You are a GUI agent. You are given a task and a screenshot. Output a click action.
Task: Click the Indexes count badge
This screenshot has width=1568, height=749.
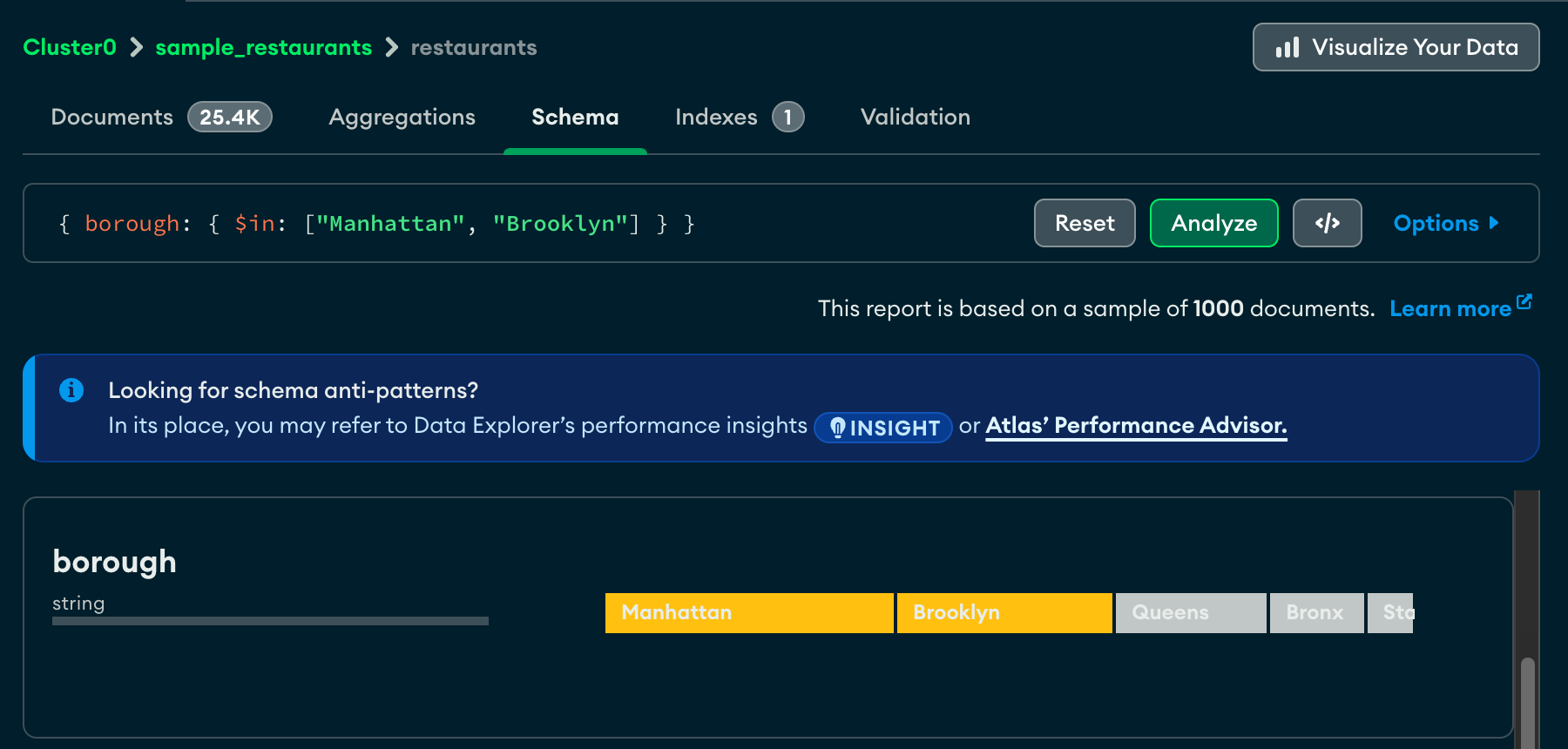(787, 117)
